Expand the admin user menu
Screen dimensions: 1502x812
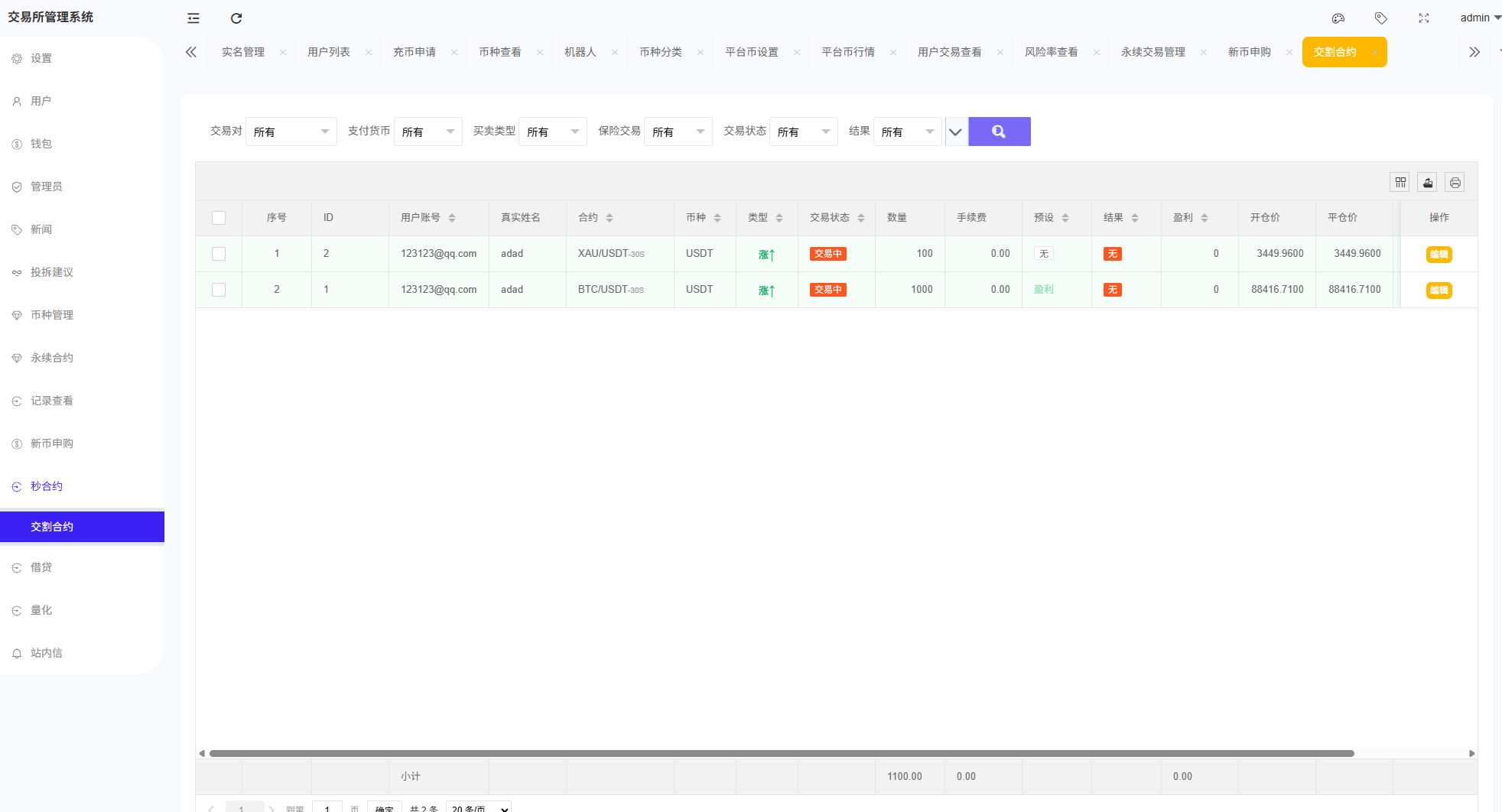point(1479,18)
